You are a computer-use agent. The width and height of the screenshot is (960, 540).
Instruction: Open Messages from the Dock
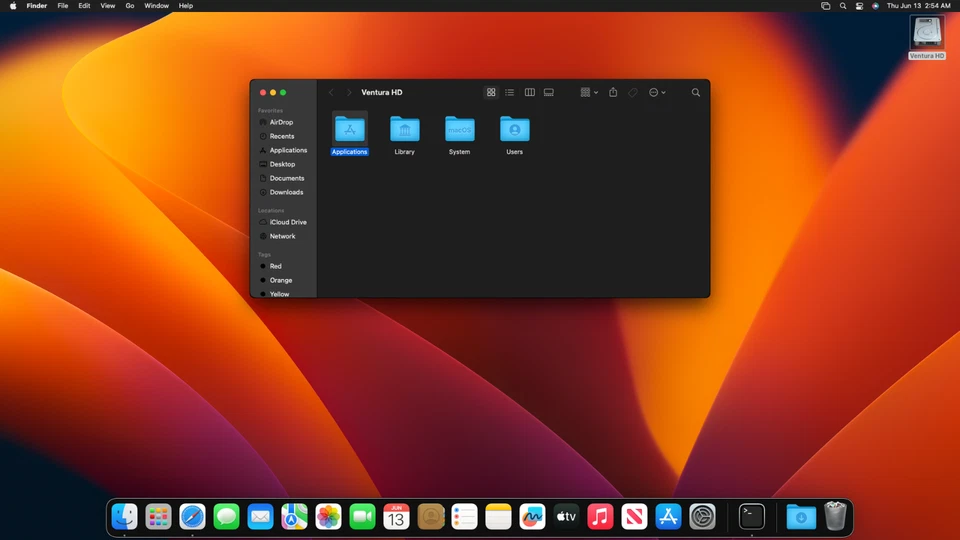[x=227, y=517]
